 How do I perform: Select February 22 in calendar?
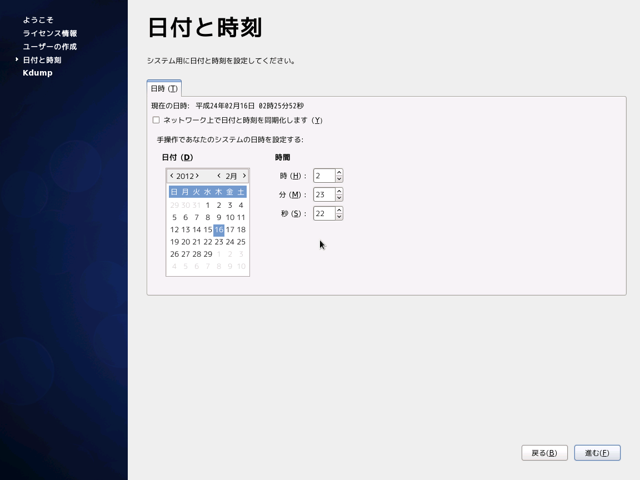point(208,242)
